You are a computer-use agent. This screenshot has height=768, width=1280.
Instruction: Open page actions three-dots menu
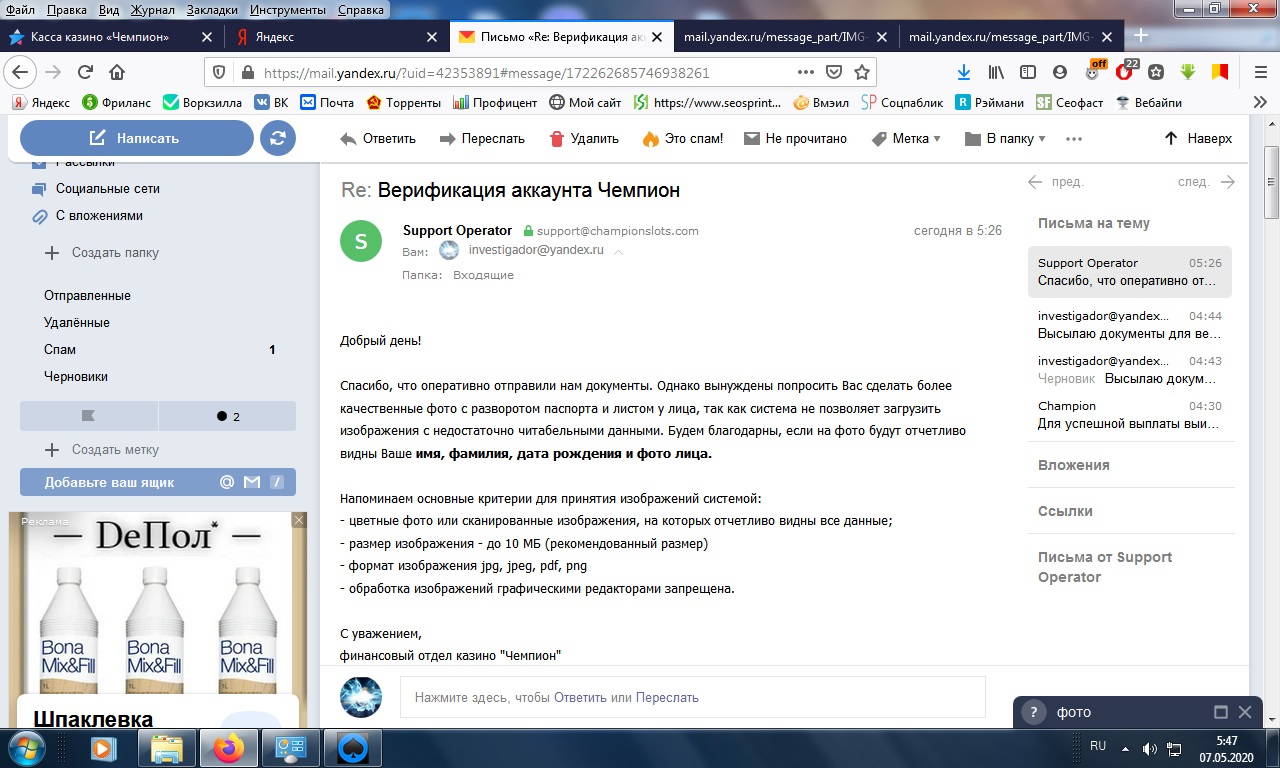point(805,72)
